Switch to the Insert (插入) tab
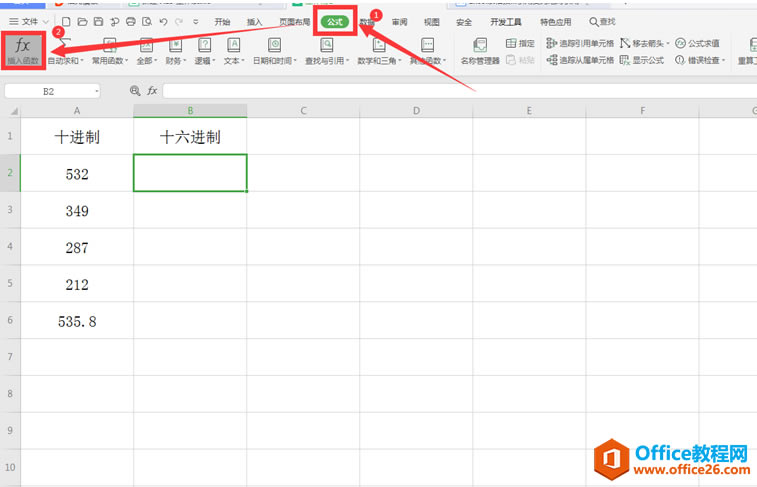The height and width of the screenshot is (487, 757). click(254, 22)
